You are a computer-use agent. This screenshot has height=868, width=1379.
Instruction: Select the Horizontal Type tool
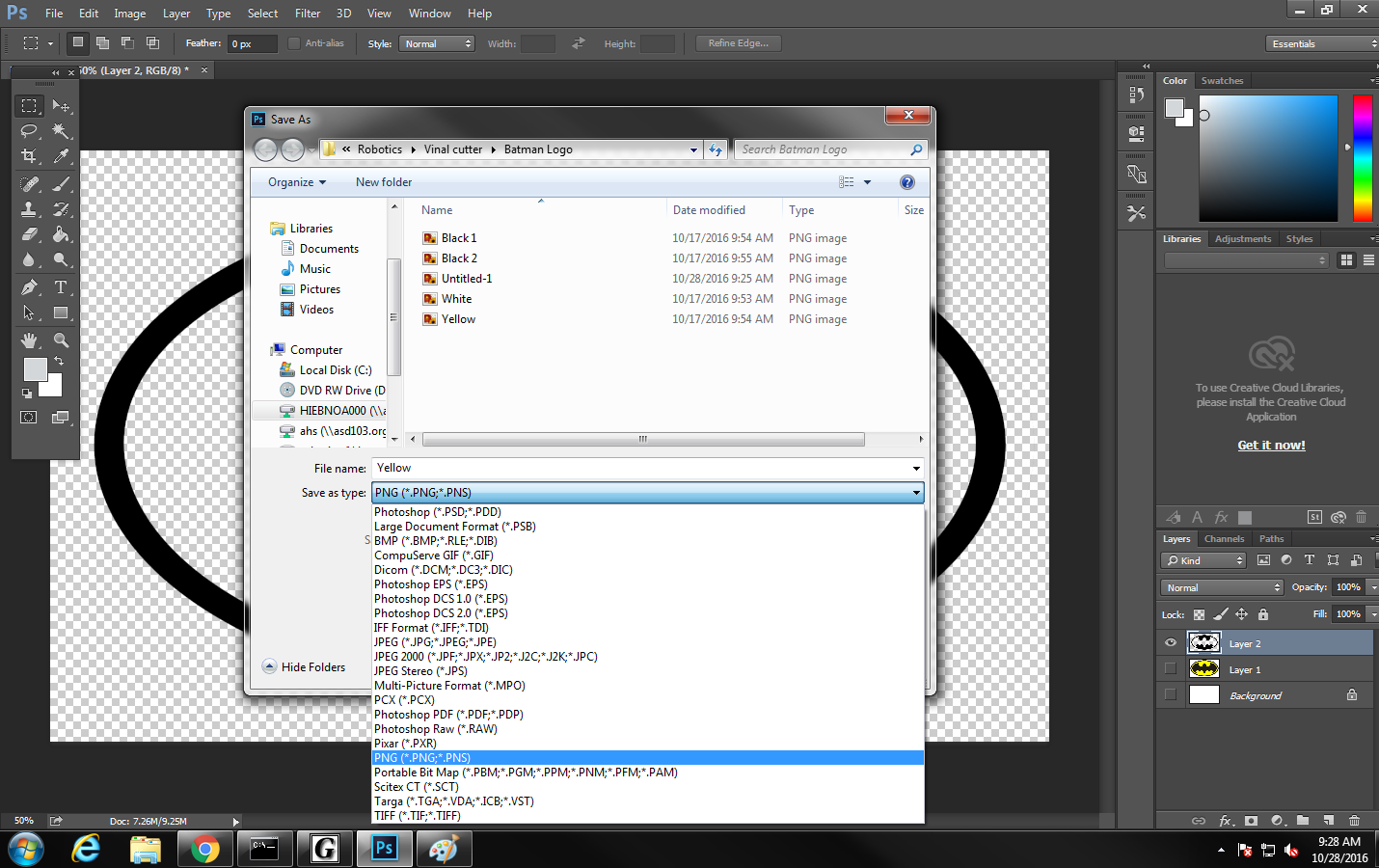pos(61,287)
